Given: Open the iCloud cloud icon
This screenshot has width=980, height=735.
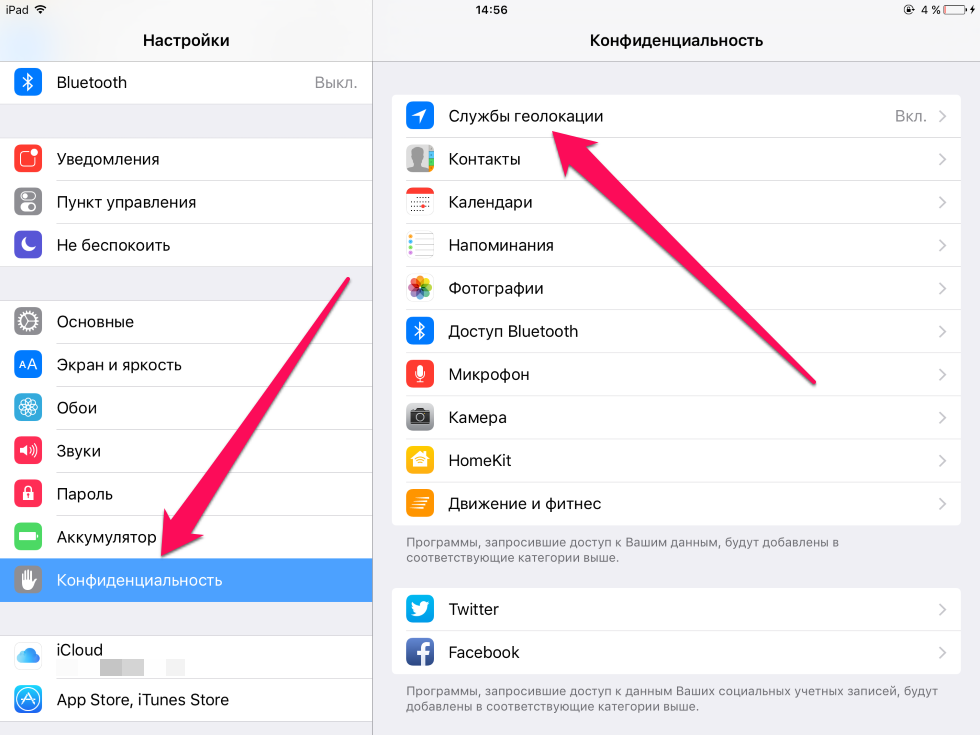Looking at the screenshot, I should pos(28,656).
